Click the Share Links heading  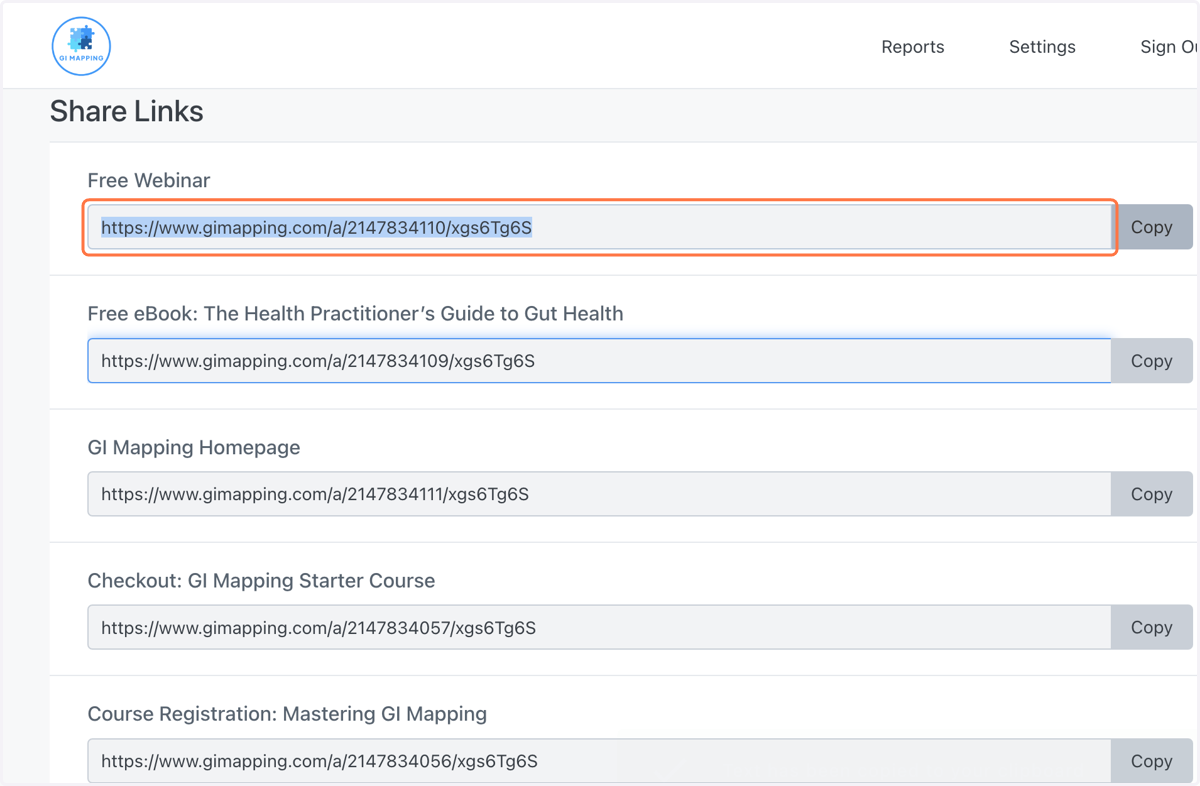pos(127,111)
